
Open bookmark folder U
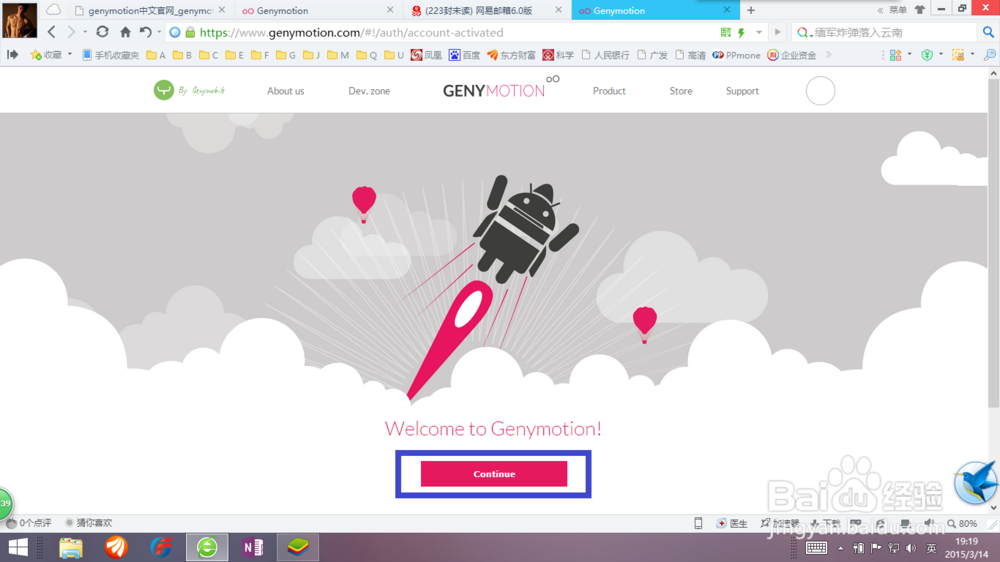tap(394, 55)
